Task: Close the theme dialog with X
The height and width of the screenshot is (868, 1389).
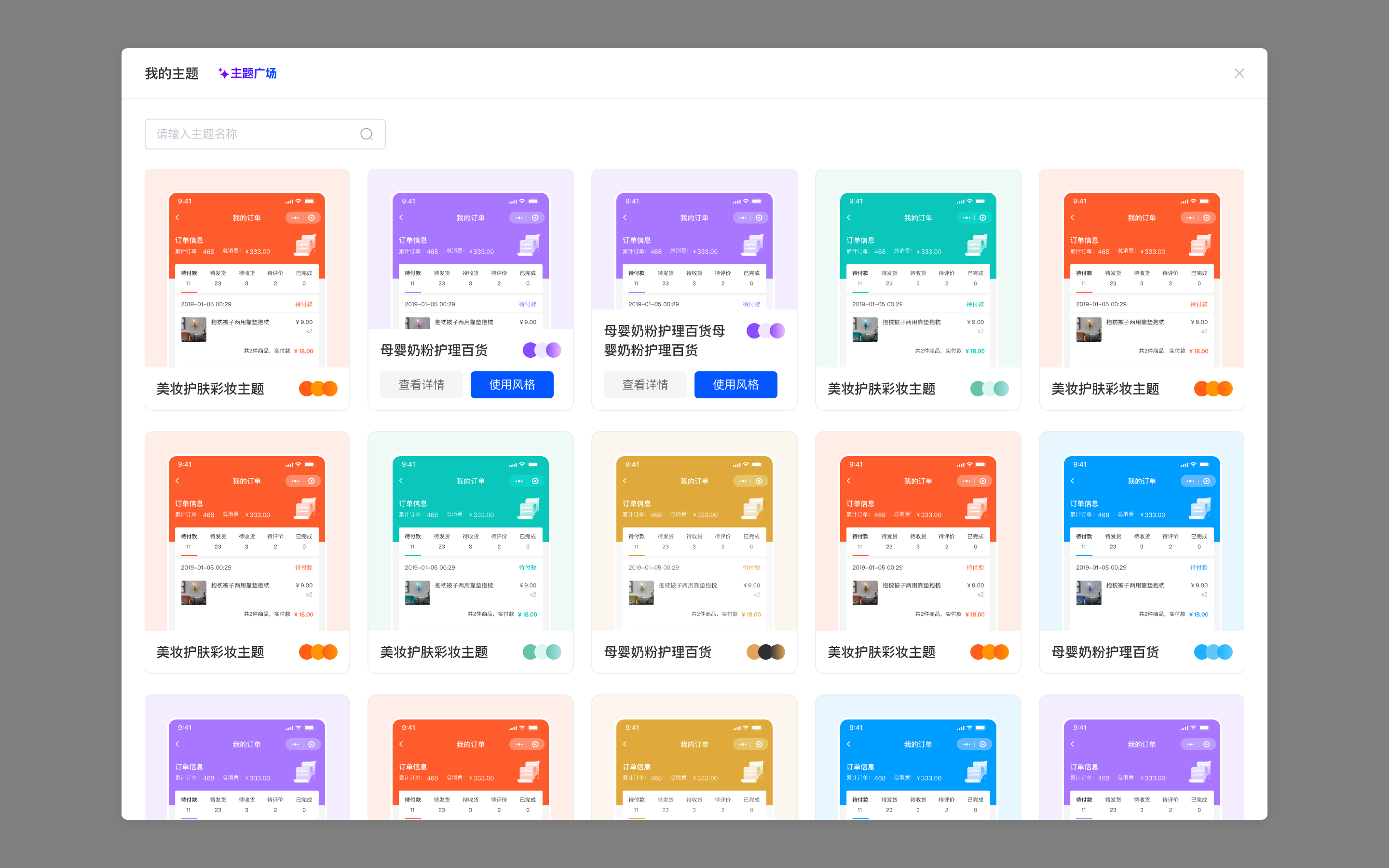Action: point(1239,73)
